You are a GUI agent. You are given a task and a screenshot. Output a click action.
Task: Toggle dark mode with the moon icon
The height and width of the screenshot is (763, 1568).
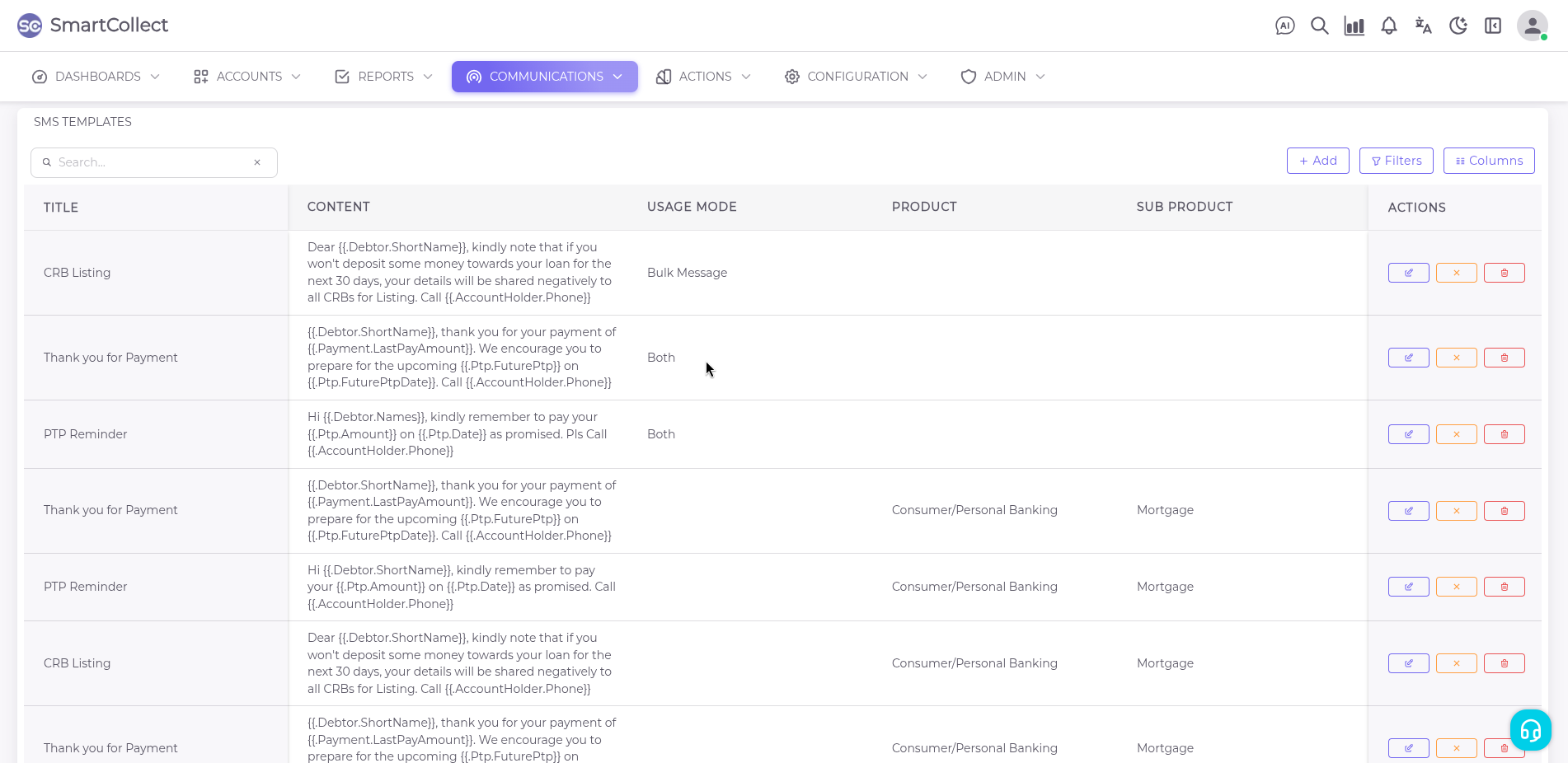click(1458, 26)
